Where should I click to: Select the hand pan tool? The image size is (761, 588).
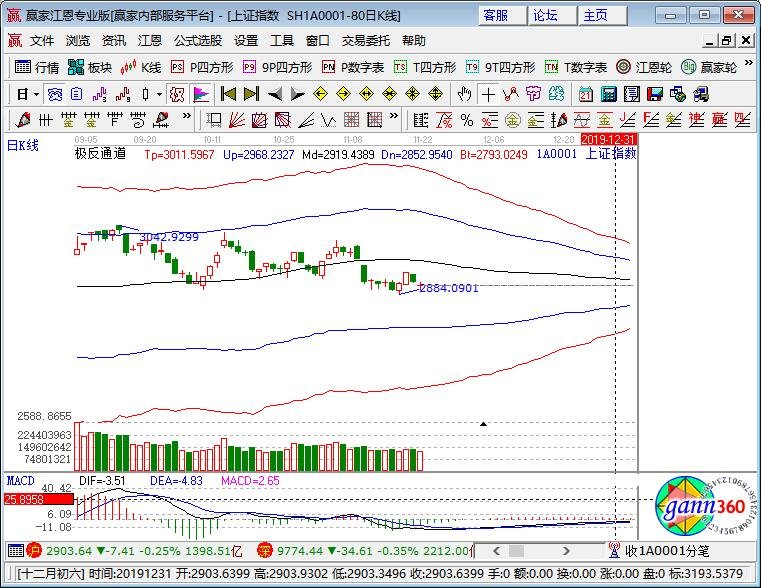(464, 94)
